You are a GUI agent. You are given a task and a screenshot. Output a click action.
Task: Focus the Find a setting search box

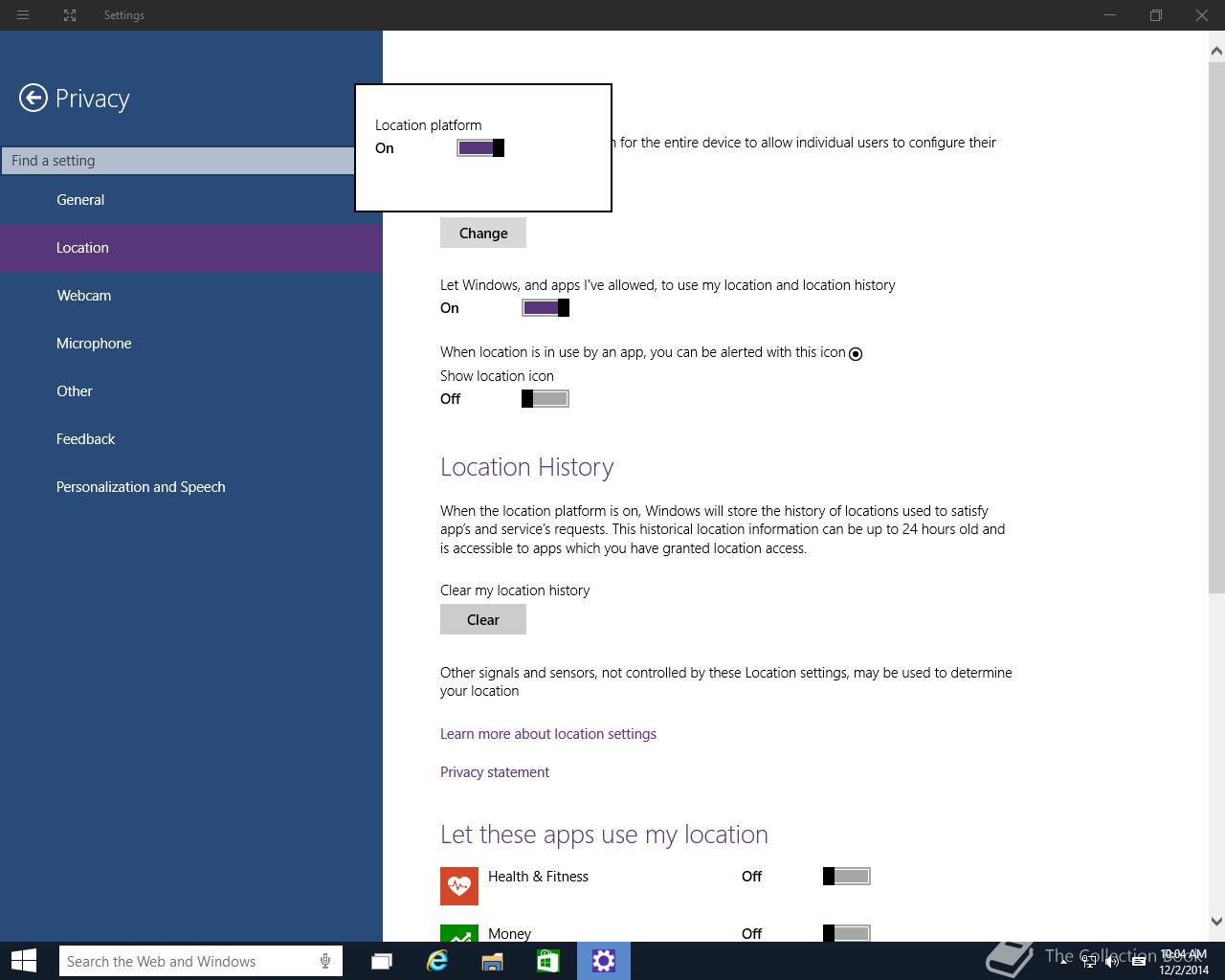point(178,161)
